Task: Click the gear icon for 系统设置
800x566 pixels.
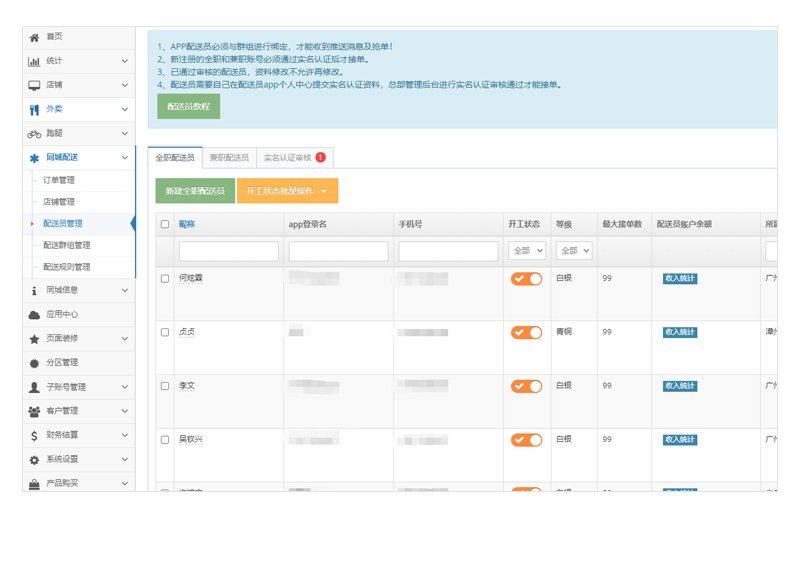Action: pos(34,460)
